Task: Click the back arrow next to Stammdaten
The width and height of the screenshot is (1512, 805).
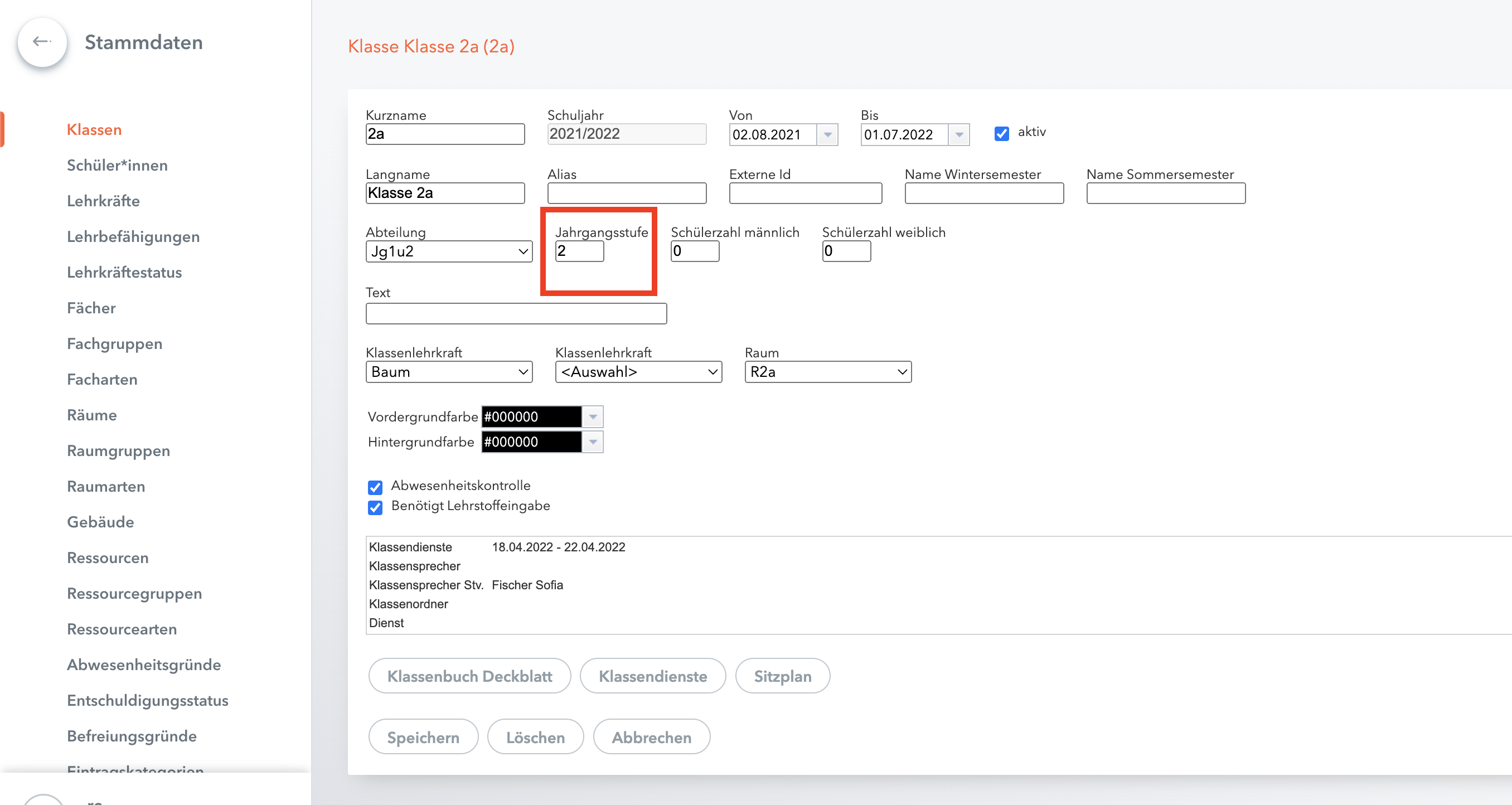Action: coord(42,42)
